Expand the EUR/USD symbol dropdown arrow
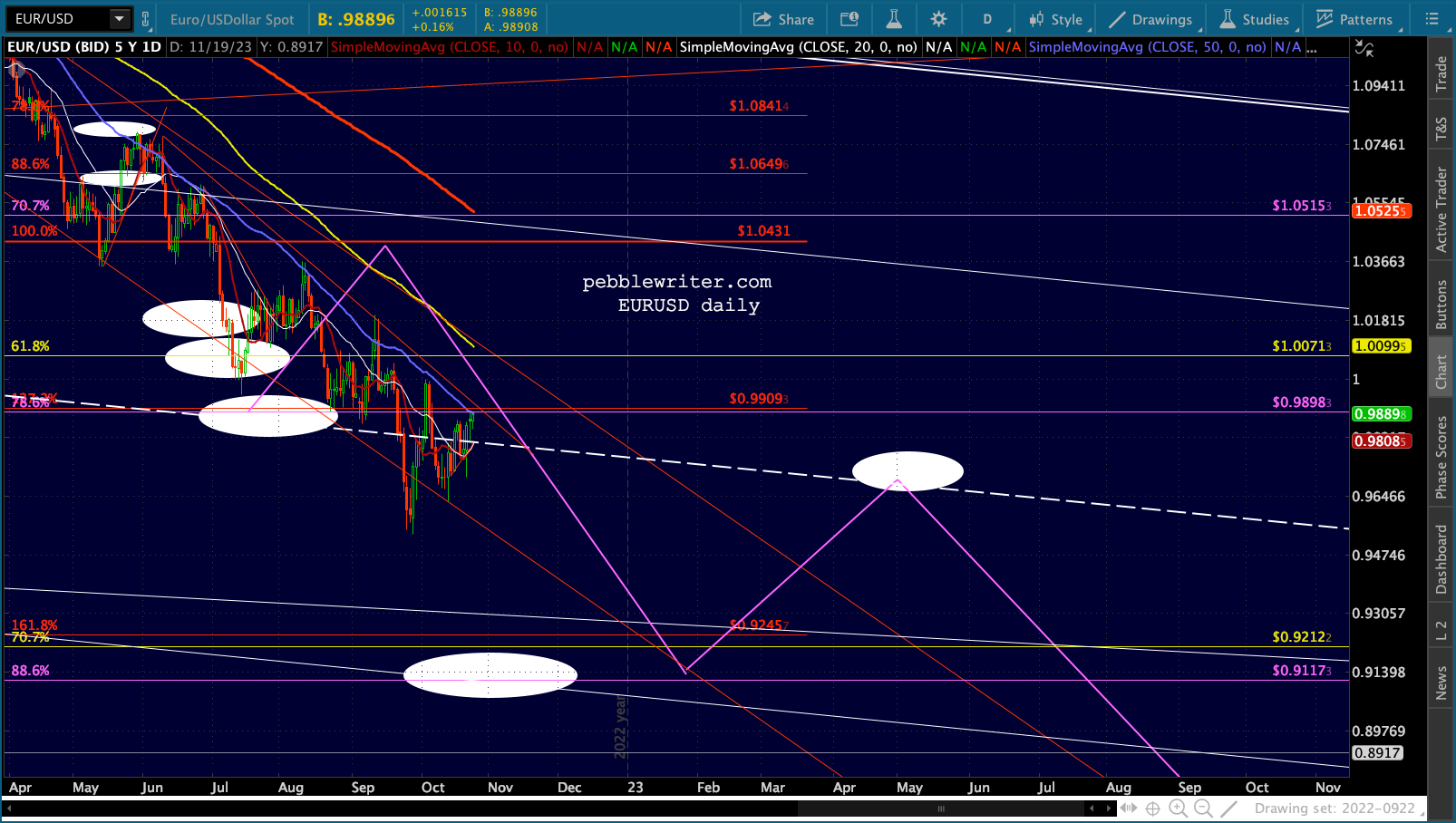The width and height of the screenshot is (1456, 823). point(119,19)
